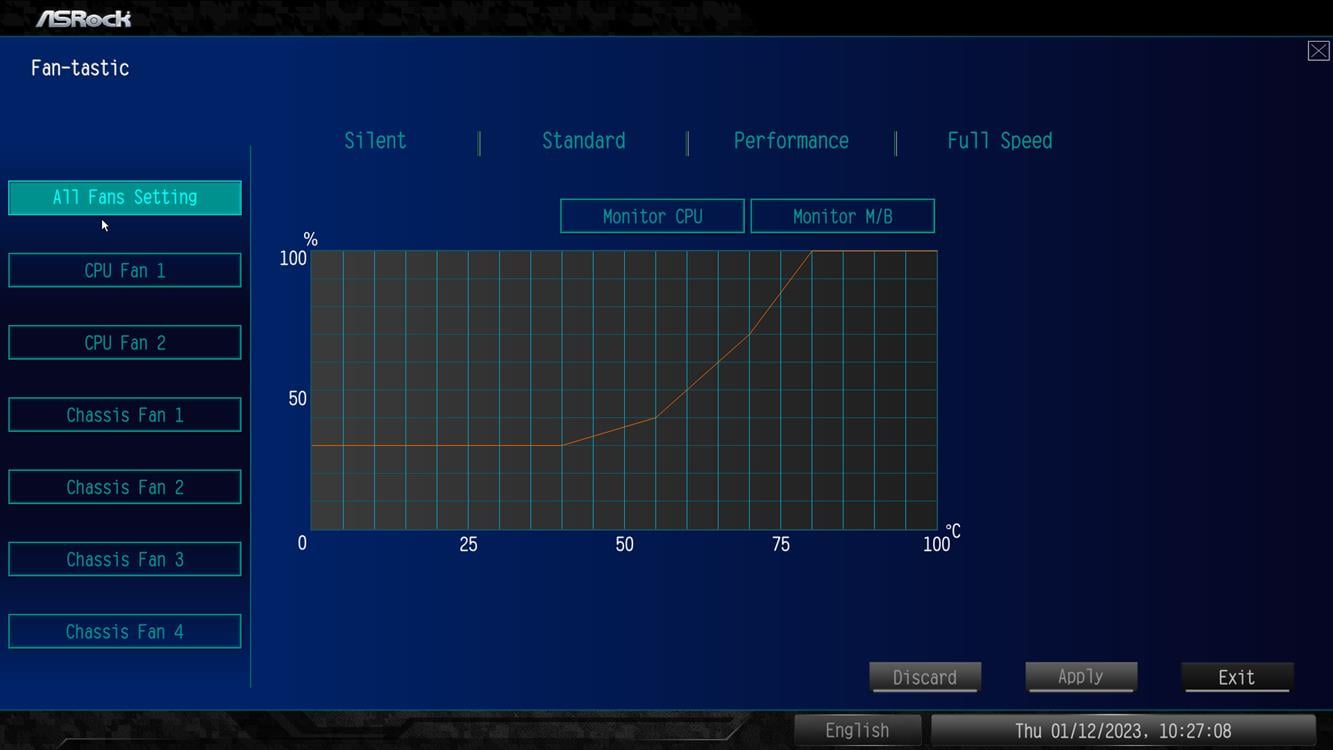The width and height of the screenshot is (1333, 750).
Task: Click the 50 label on temperature axis
Action: pos(624,545)
